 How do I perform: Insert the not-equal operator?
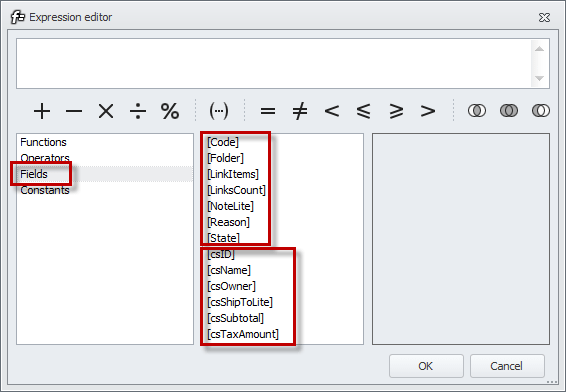[x=300, y=111]
